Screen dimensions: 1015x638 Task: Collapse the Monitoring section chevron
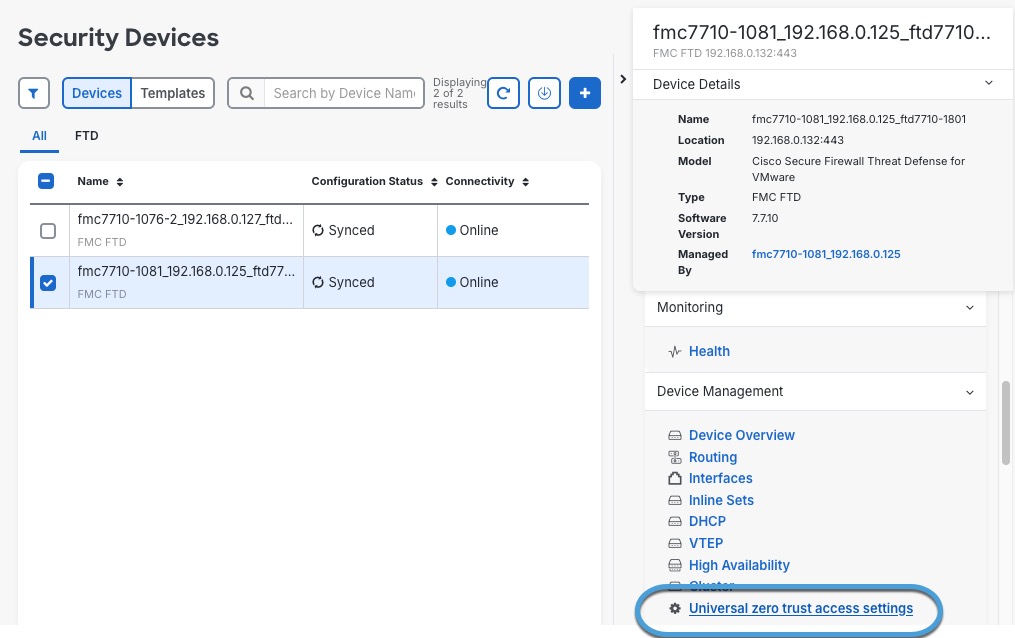(x=969, y=308)
